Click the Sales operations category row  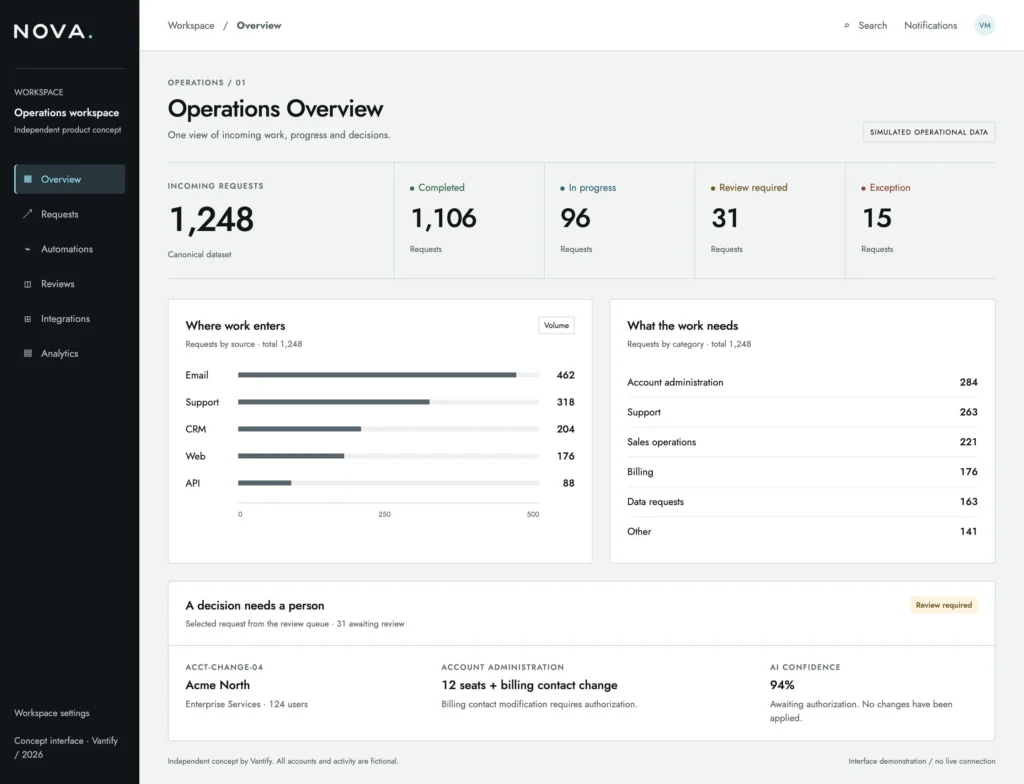pyautogui.click(x=802, y=442)
